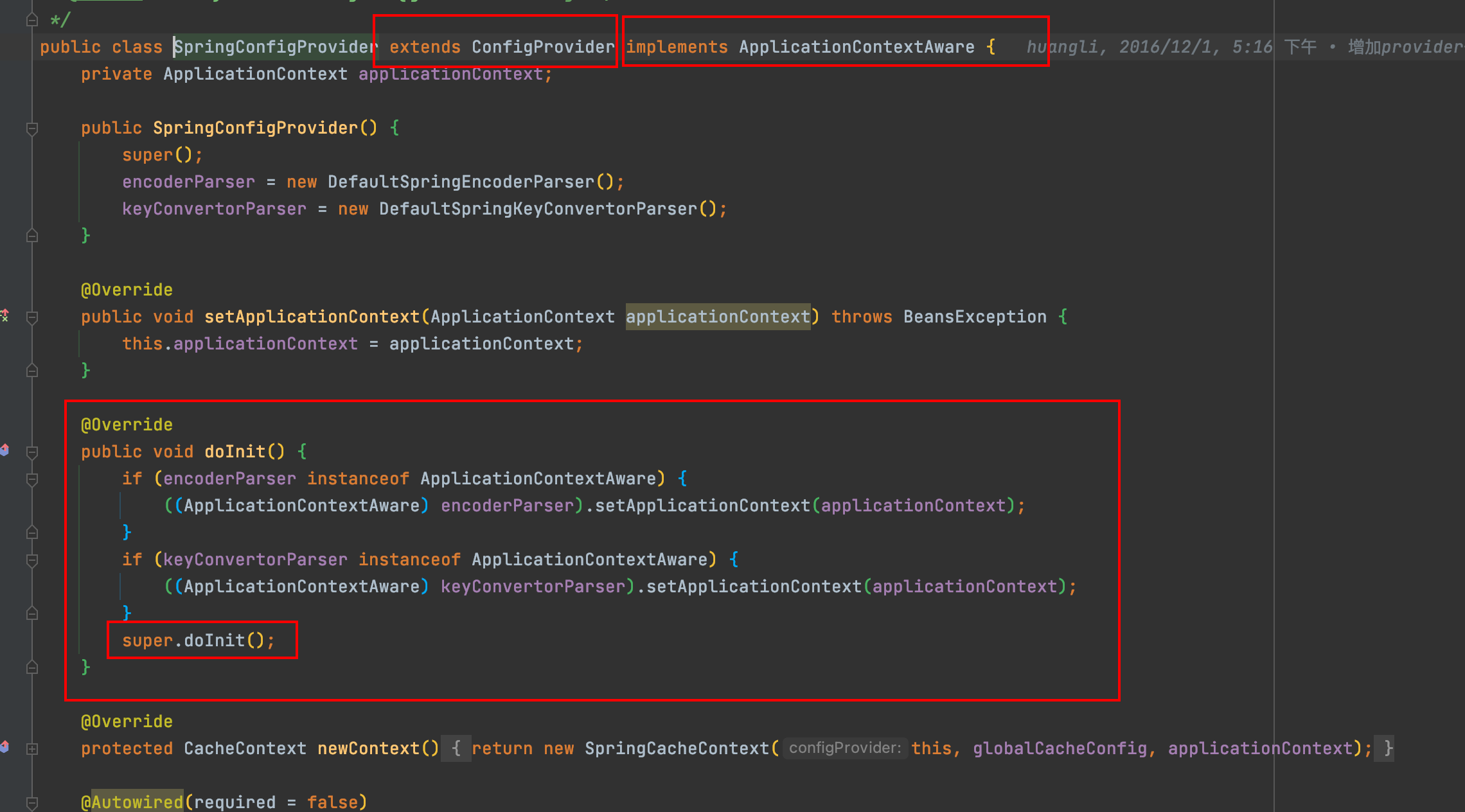This screenshot has width=1465, height=812.
Task: Click this.applicationContext in the setter body
Action: [240, 344]
